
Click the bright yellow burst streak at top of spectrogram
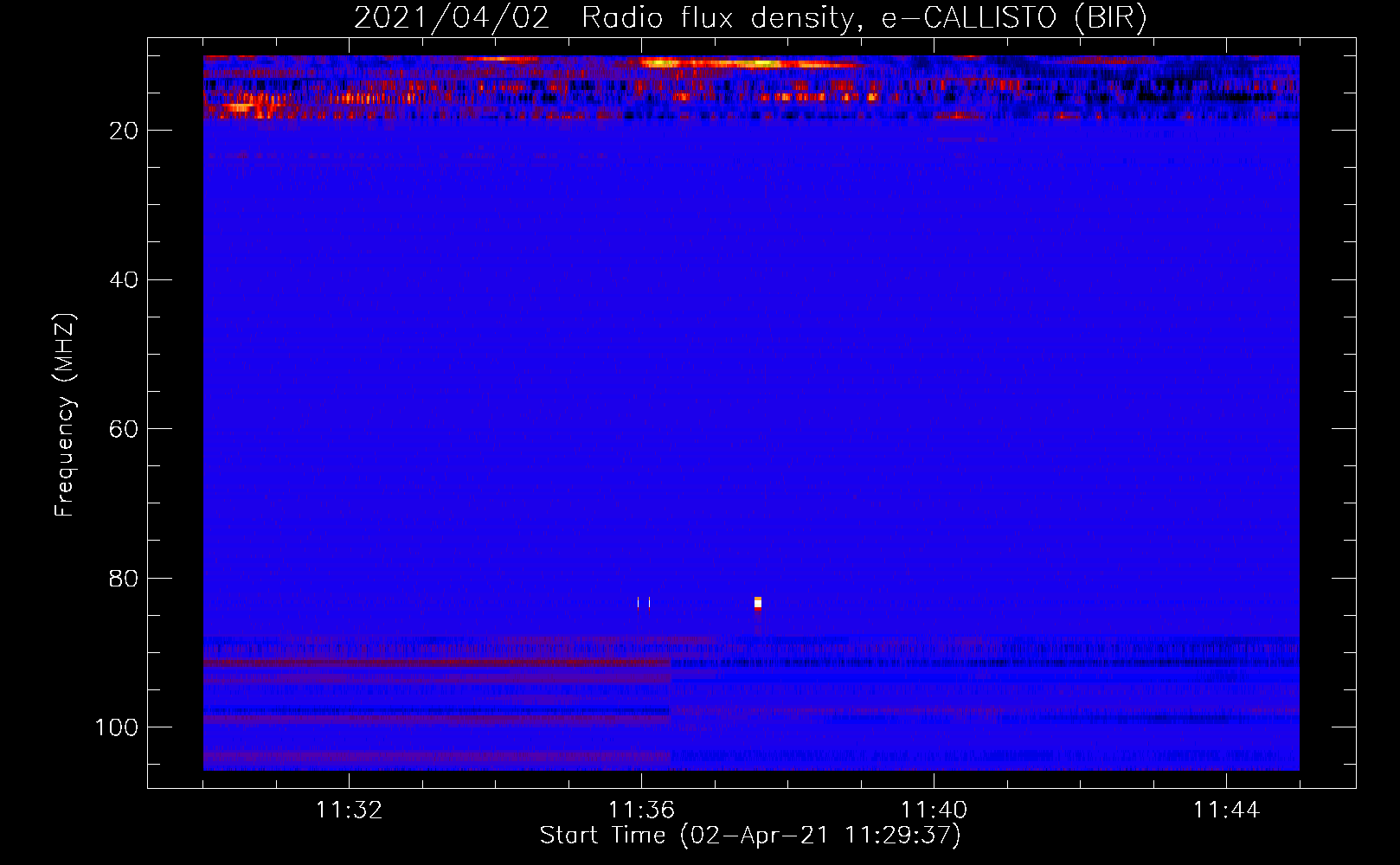tap(751, 63)
